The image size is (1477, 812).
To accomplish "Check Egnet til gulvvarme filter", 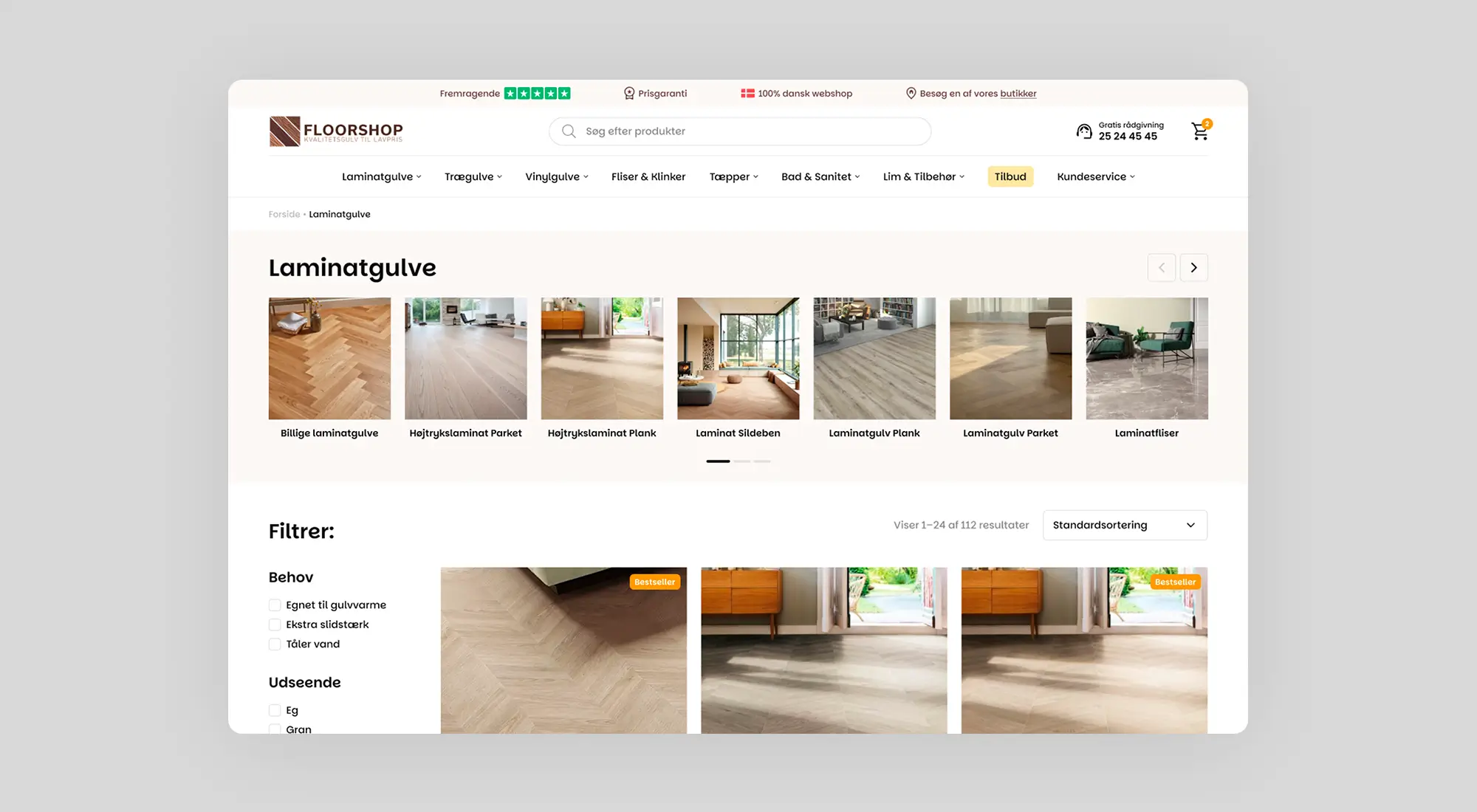I will pyautogui.click(x=275, y=605).
